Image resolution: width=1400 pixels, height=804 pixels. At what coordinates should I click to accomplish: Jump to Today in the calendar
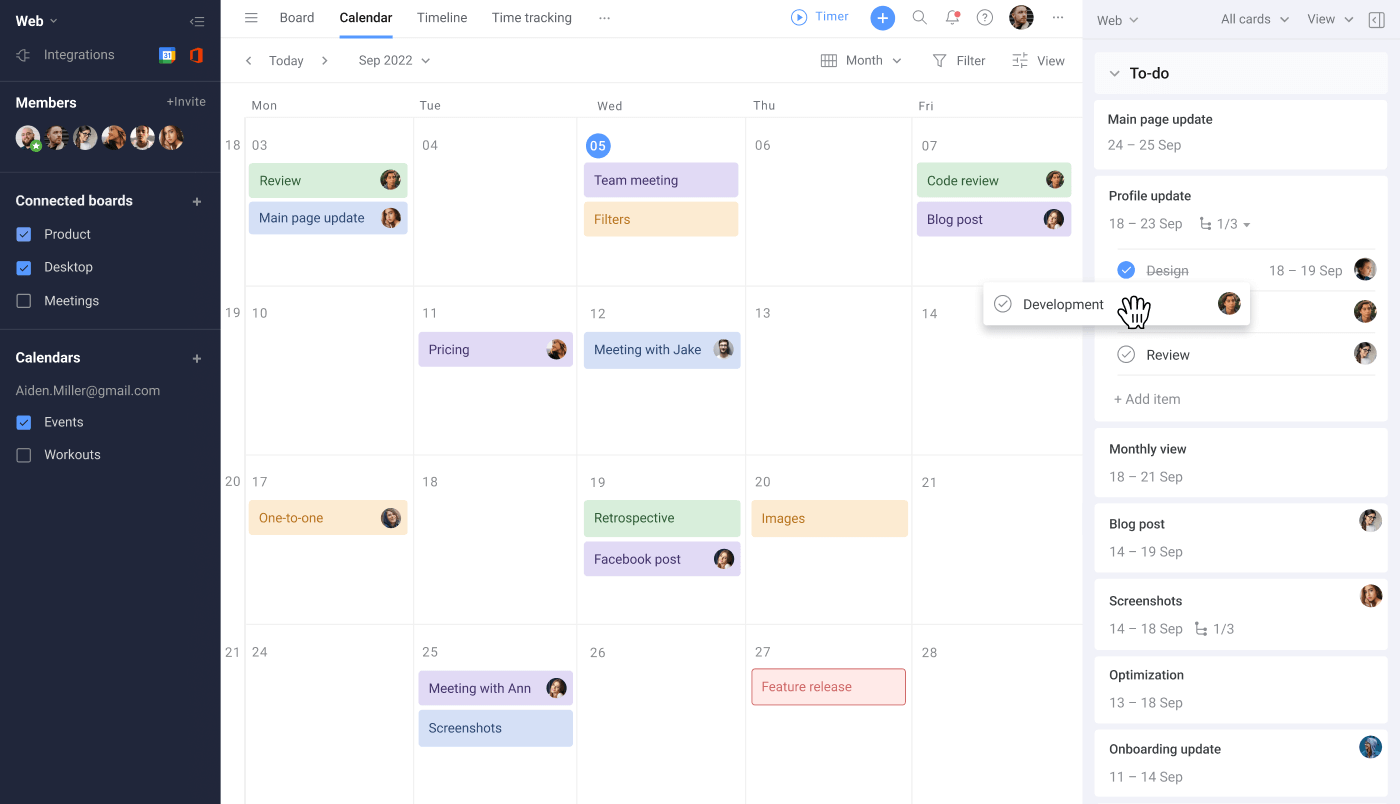[286, 60]
